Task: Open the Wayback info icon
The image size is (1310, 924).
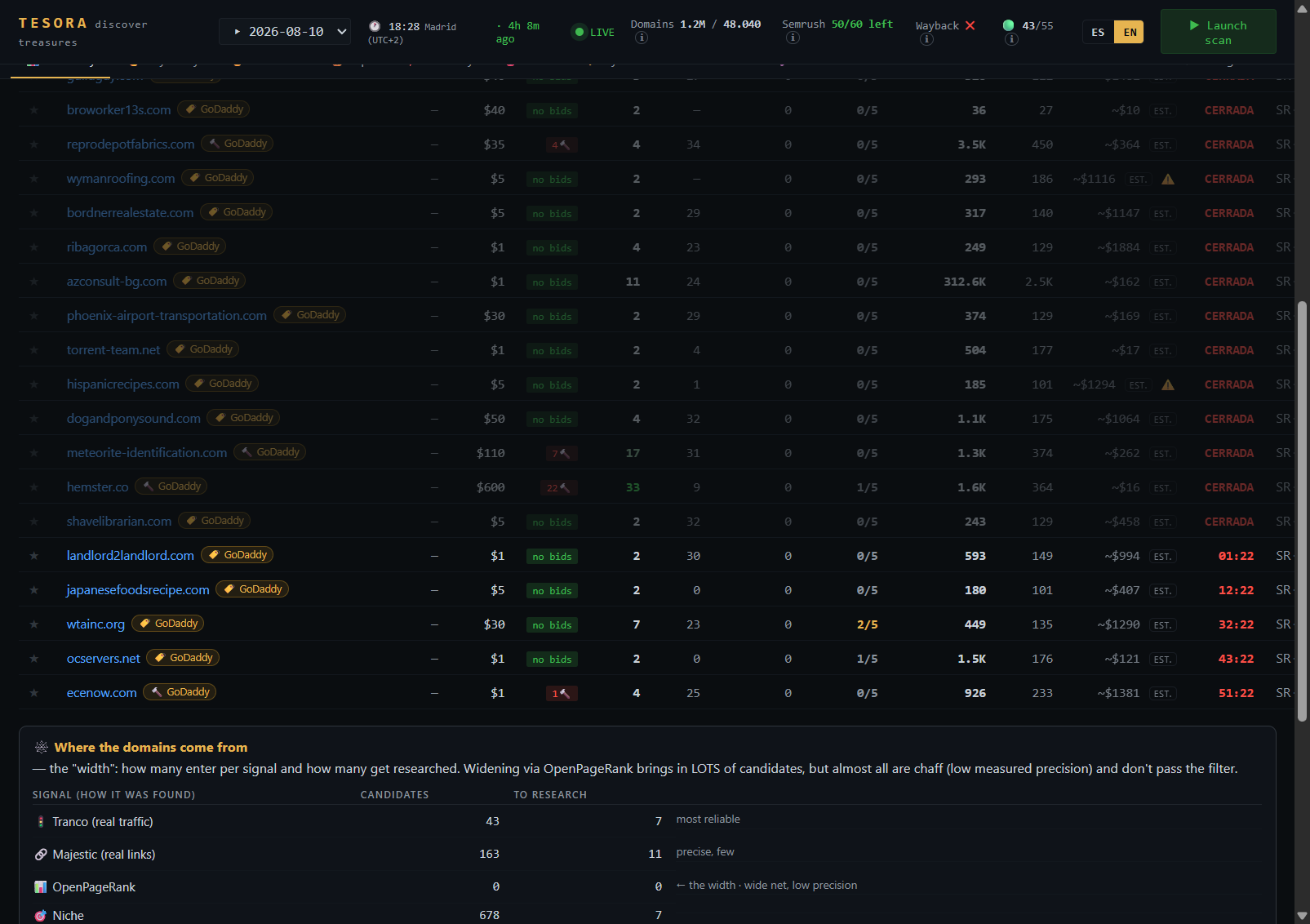Action: click(926, 39)
